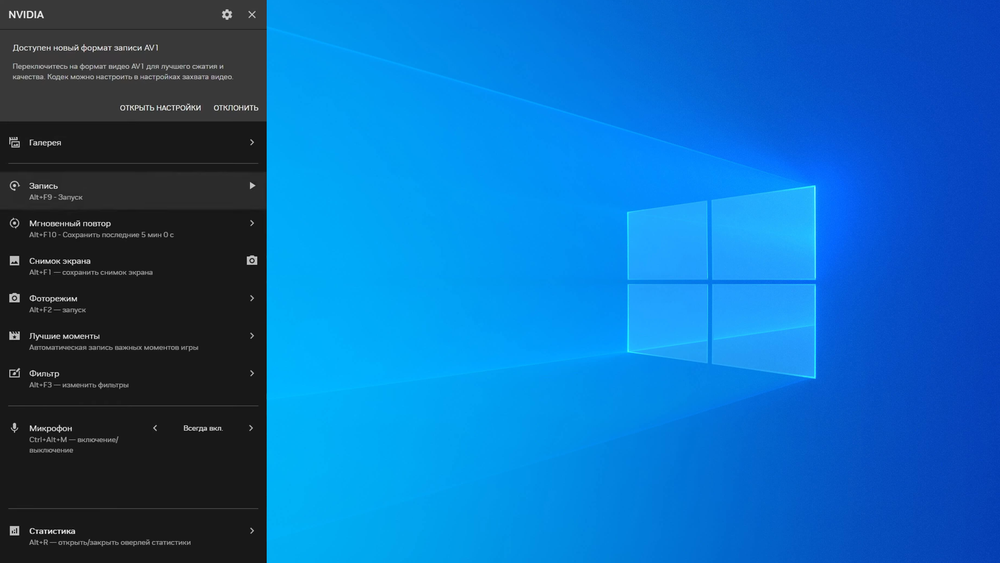Open NVIDIA overlay settings gear

coord(227,15)
